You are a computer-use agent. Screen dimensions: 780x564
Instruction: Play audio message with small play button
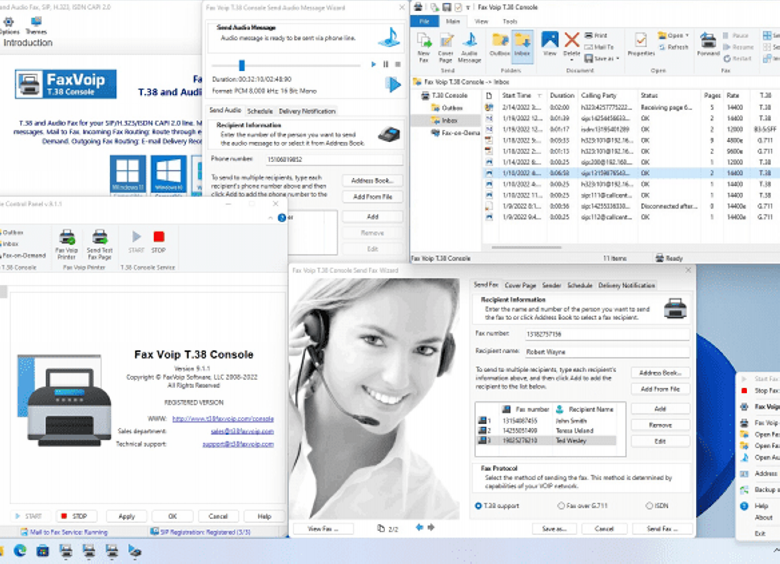[373, 64]
